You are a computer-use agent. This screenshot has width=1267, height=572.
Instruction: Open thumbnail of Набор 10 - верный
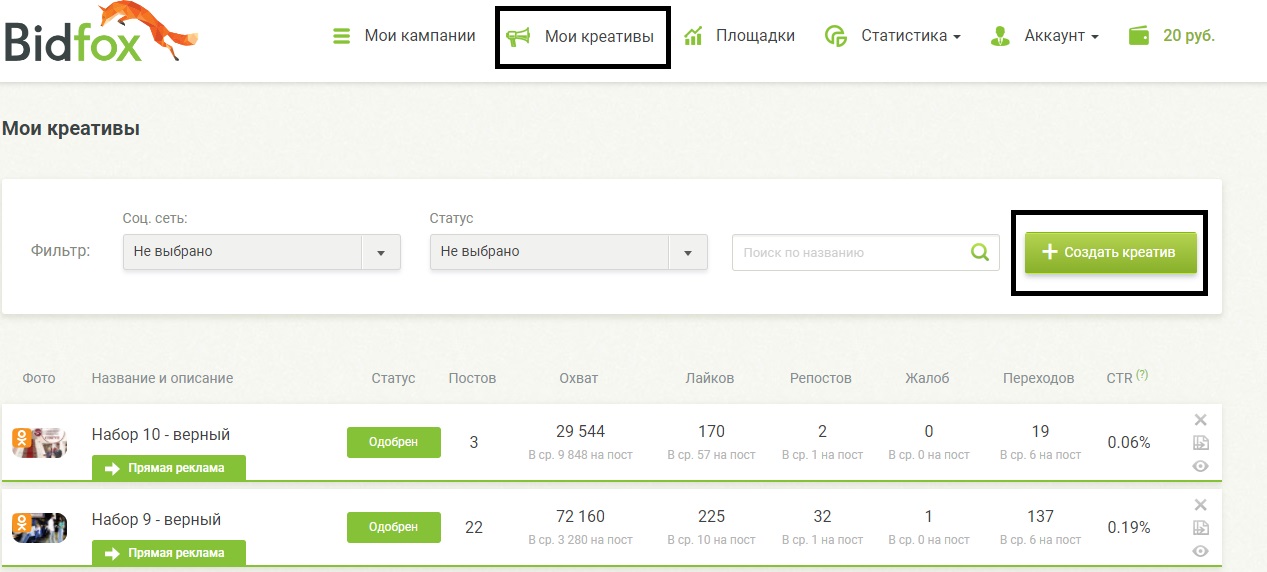[39, 442]
